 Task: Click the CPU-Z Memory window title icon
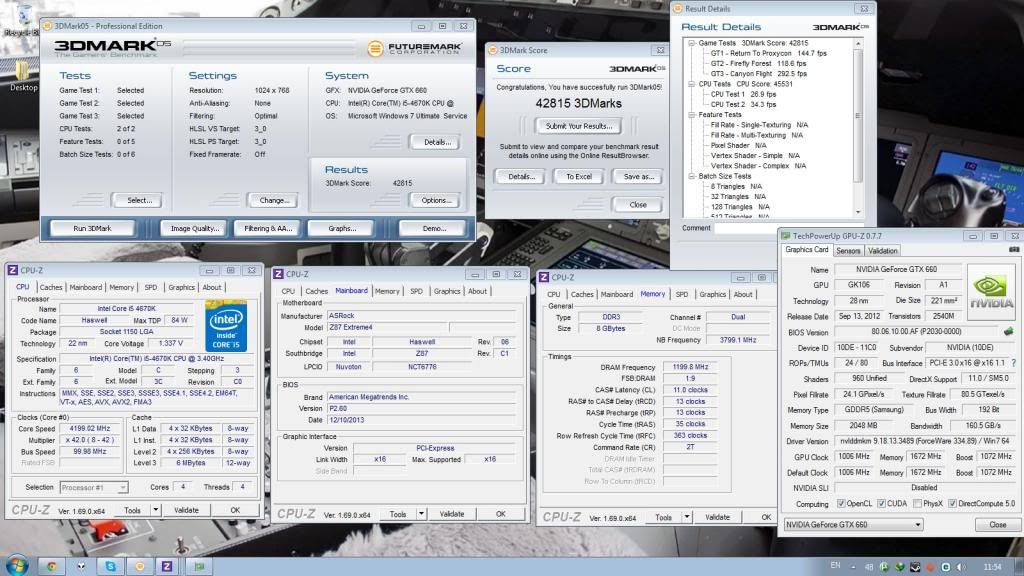tap(543, 278)
